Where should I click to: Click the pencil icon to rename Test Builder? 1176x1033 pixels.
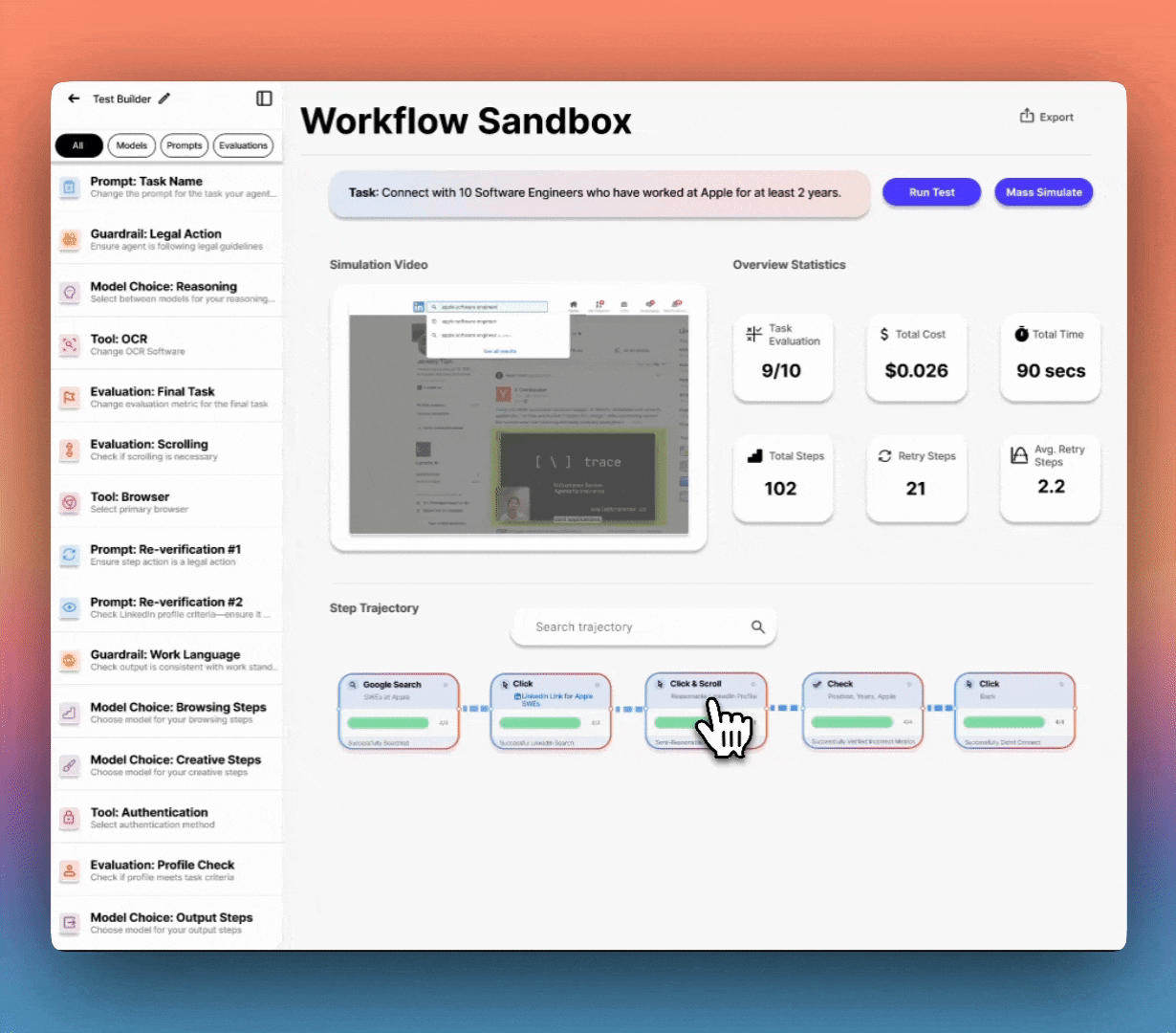coord(164,99)
